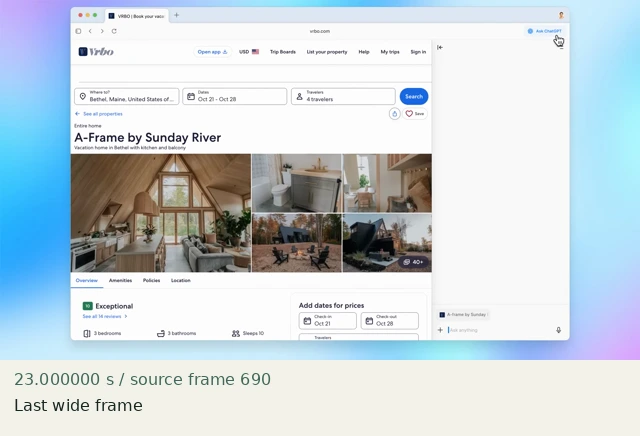This screenshot has height=436, width=640.
Task: Open the Help menu
Action: pyautogui.click(x=364, y=52)
